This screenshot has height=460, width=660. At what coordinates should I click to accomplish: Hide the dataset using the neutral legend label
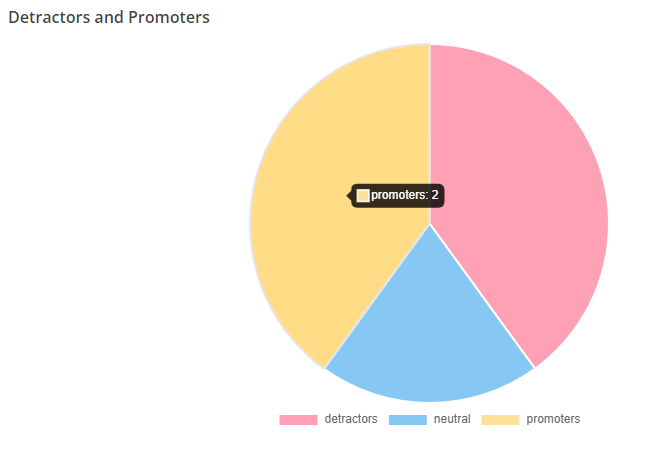pyautogui.click(x=452, y=419)
